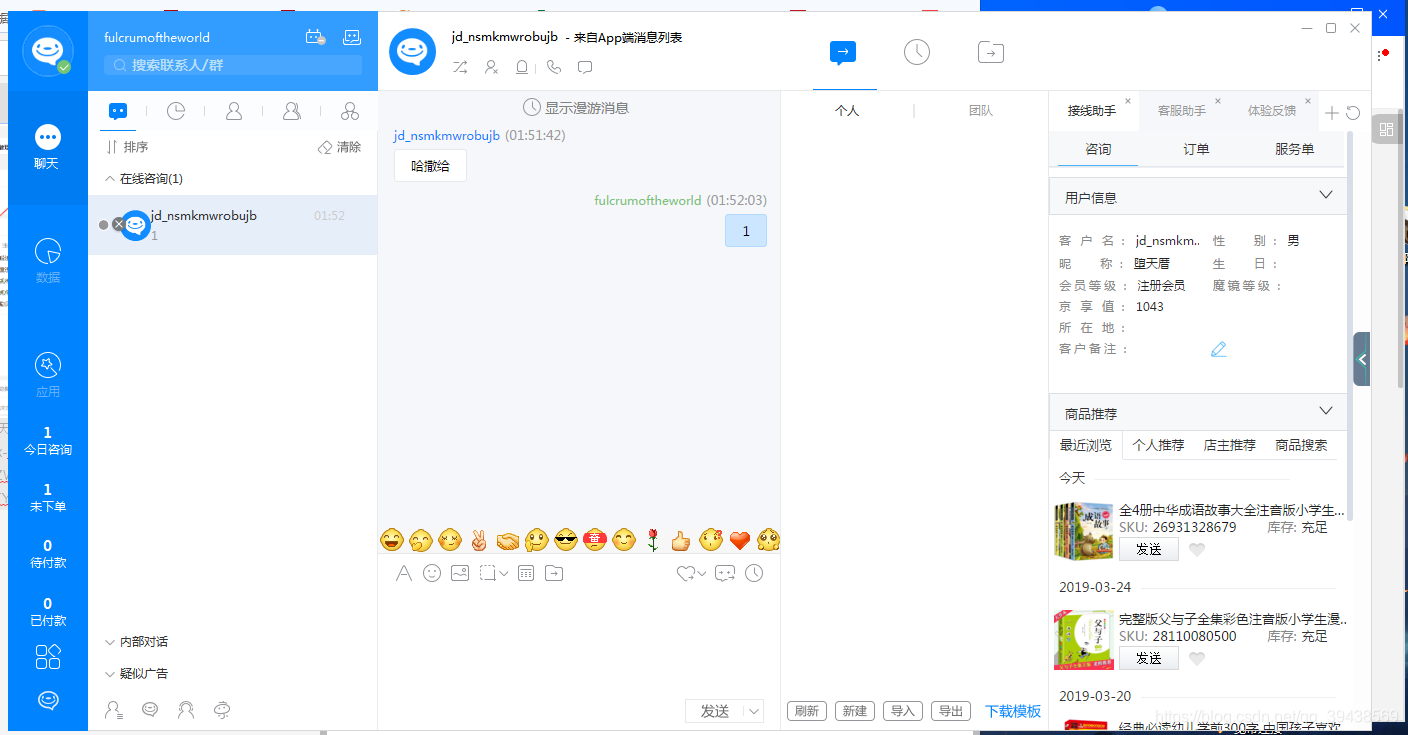Open the 聊天 chat section in sidebar
The width and height of the screenshot is (1408, 735).
tap(47, 147)
